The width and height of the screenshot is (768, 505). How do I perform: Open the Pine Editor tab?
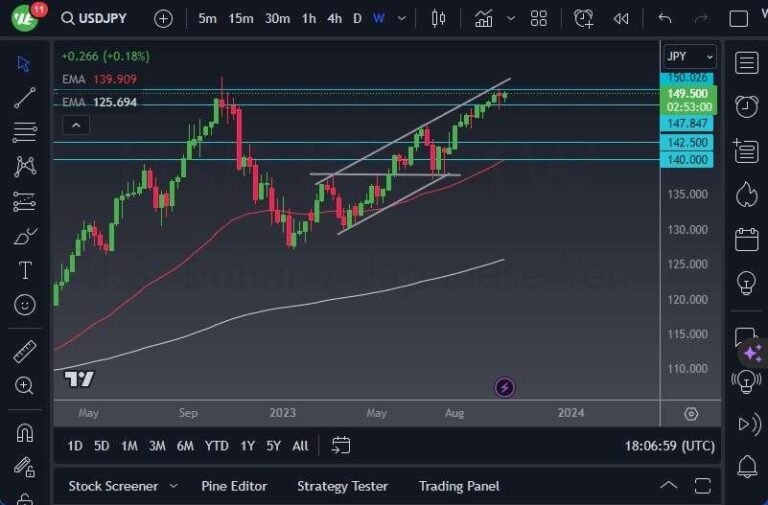click(234, 486)
